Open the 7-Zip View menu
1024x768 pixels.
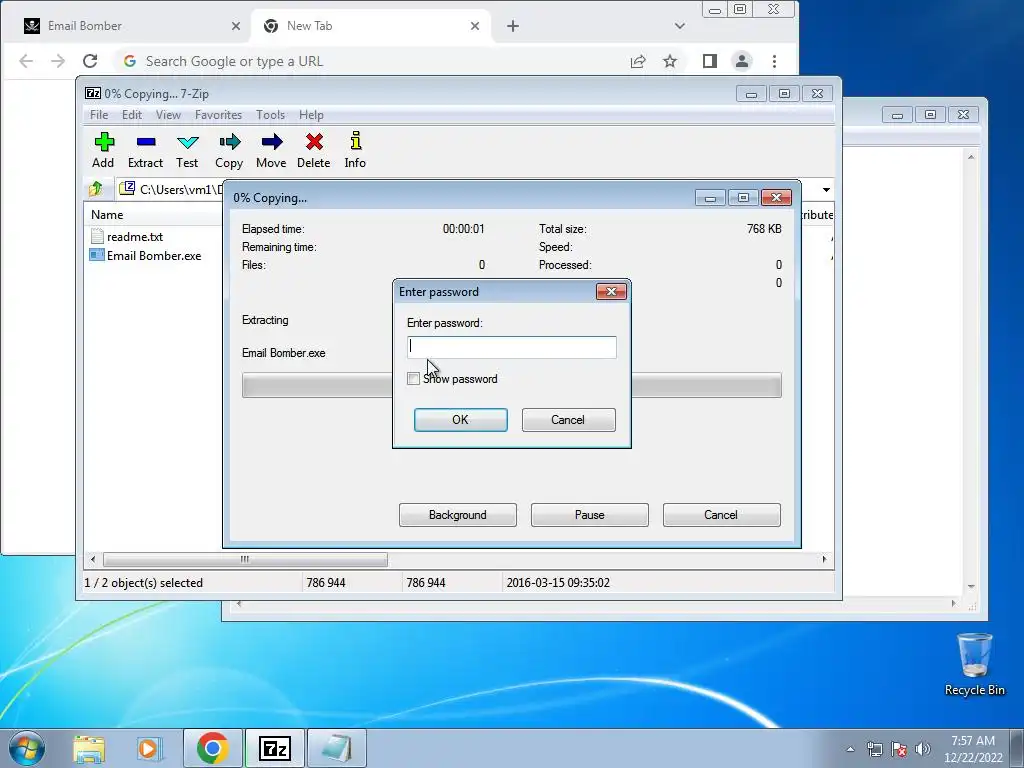point(168,114)
